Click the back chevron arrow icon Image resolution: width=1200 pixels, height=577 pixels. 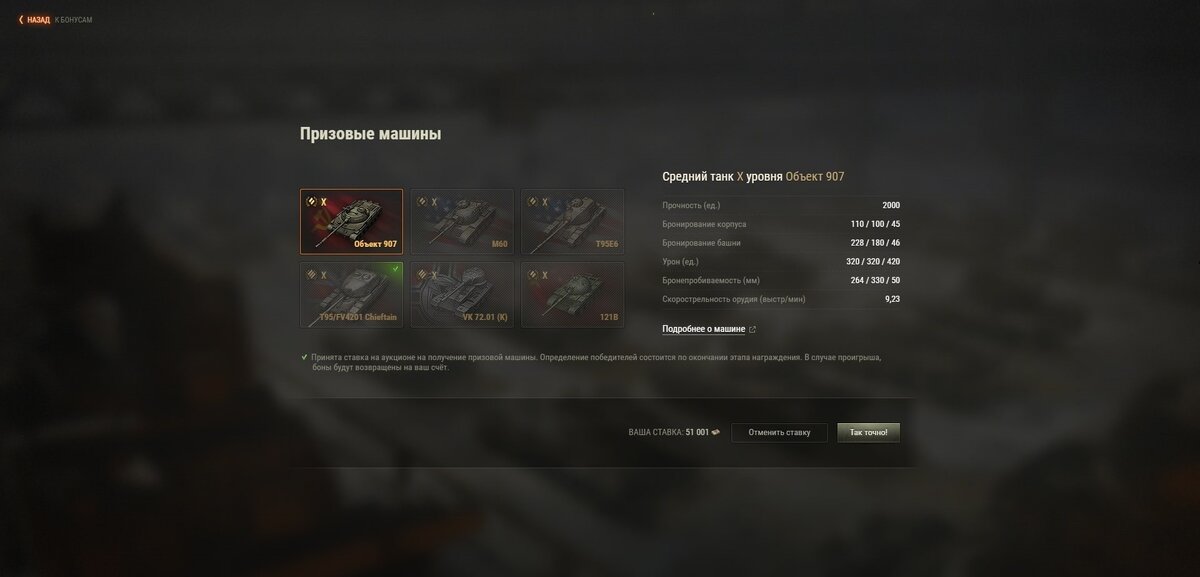pyautogui.click(x=20, y=19)
